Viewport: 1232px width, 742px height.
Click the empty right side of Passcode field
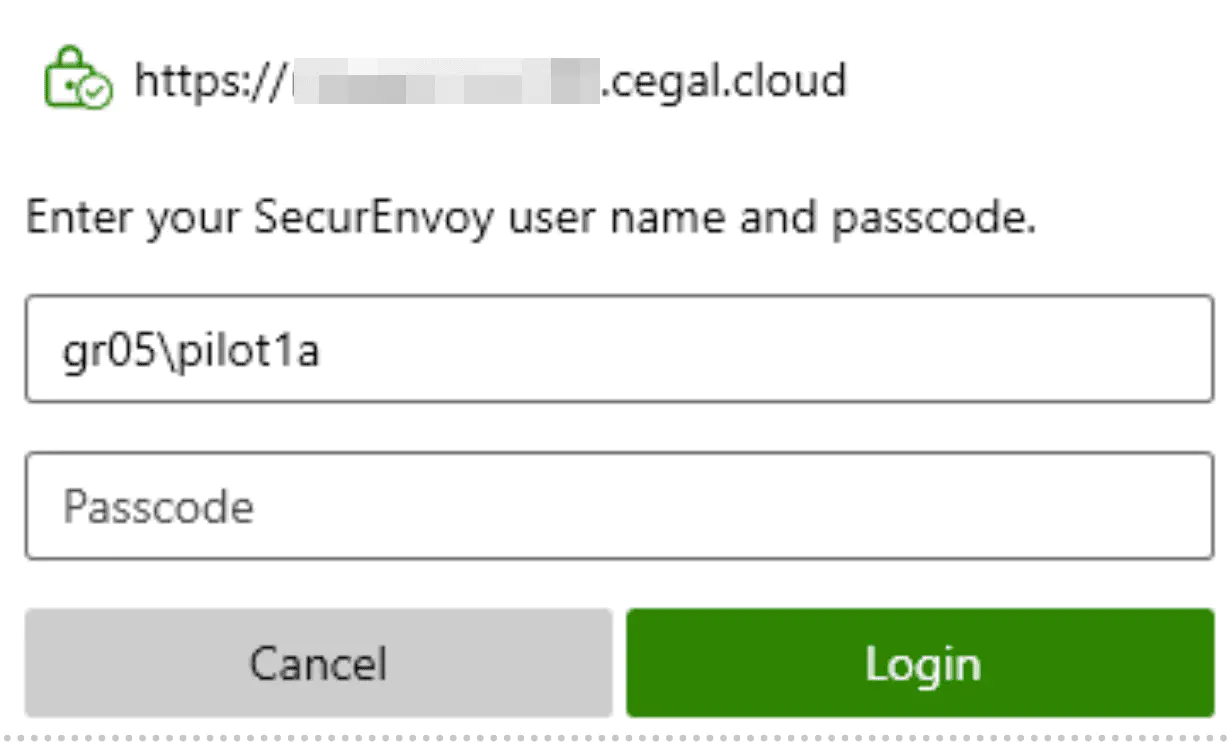900,506
